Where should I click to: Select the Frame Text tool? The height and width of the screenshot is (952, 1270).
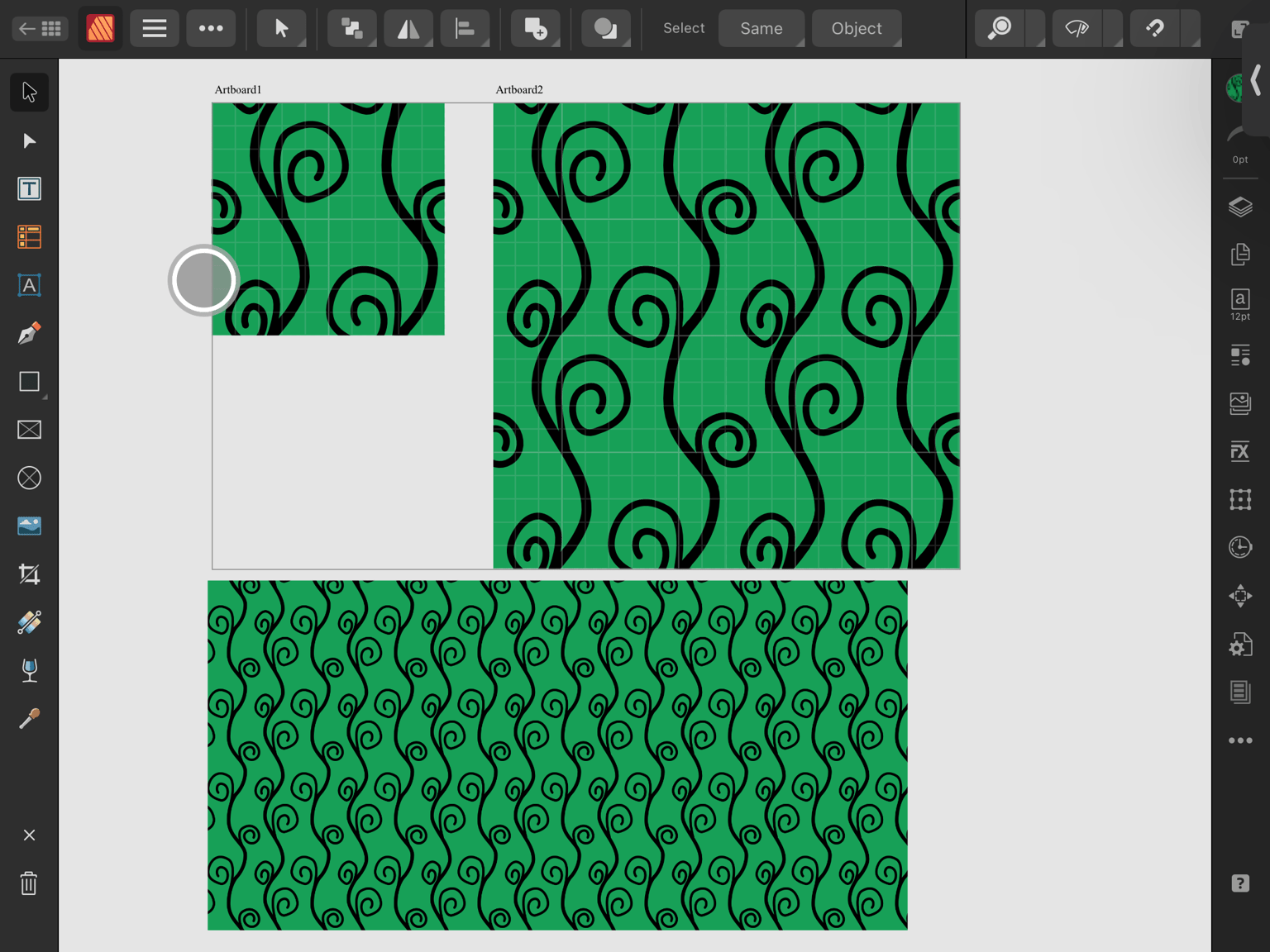[29, 188]
